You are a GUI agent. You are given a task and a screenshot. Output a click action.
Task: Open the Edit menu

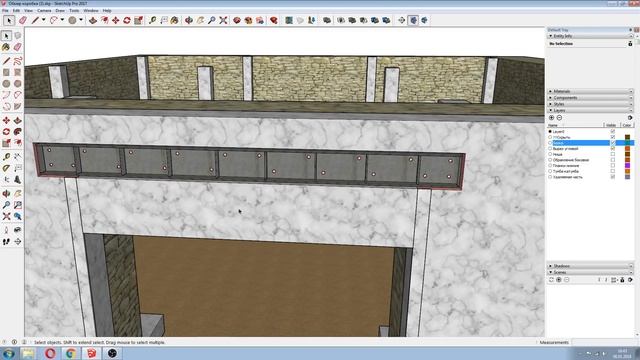tap(16, 11)
